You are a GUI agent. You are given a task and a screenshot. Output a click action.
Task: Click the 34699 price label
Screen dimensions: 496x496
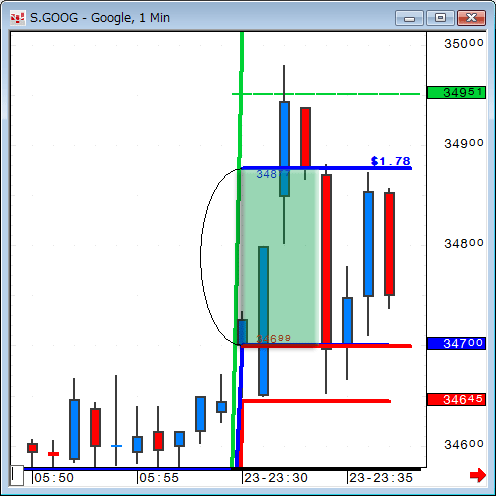[x=273, y=339]
